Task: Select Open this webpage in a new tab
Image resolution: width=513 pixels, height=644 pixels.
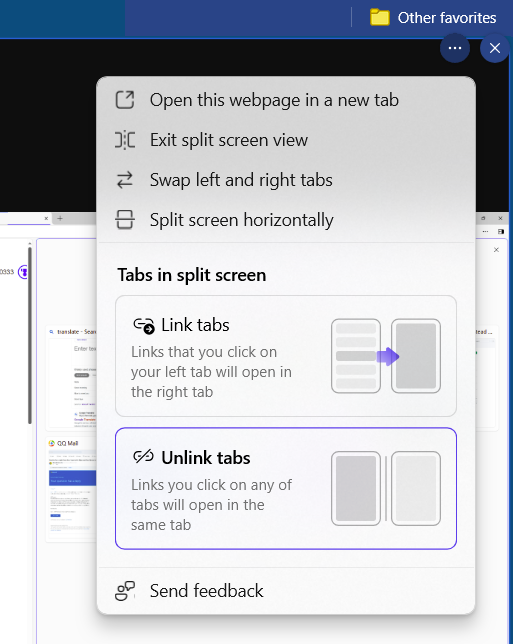Action: pyautogui.click(x=286, y=100)
